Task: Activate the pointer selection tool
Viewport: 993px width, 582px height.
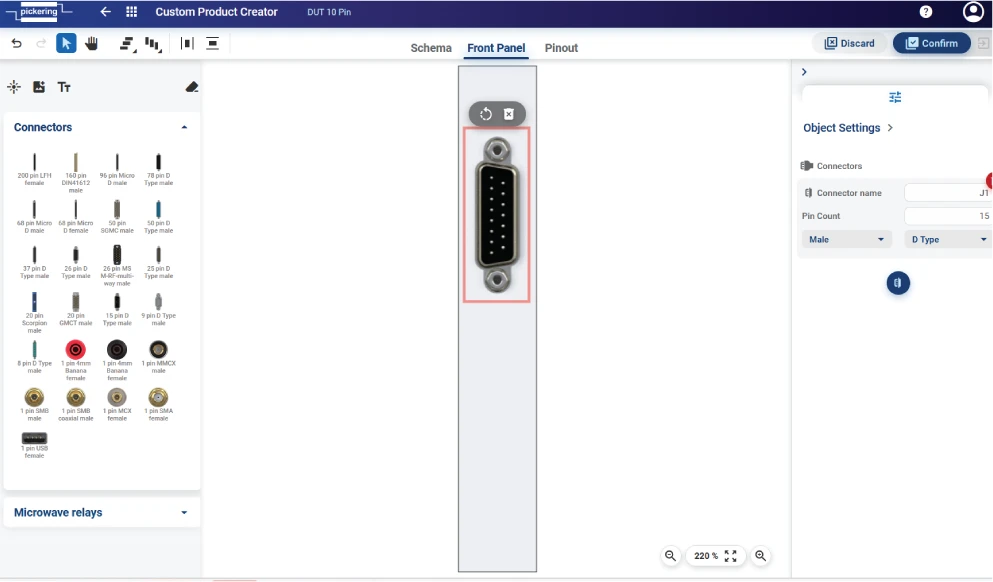Action: click(66, 43)
